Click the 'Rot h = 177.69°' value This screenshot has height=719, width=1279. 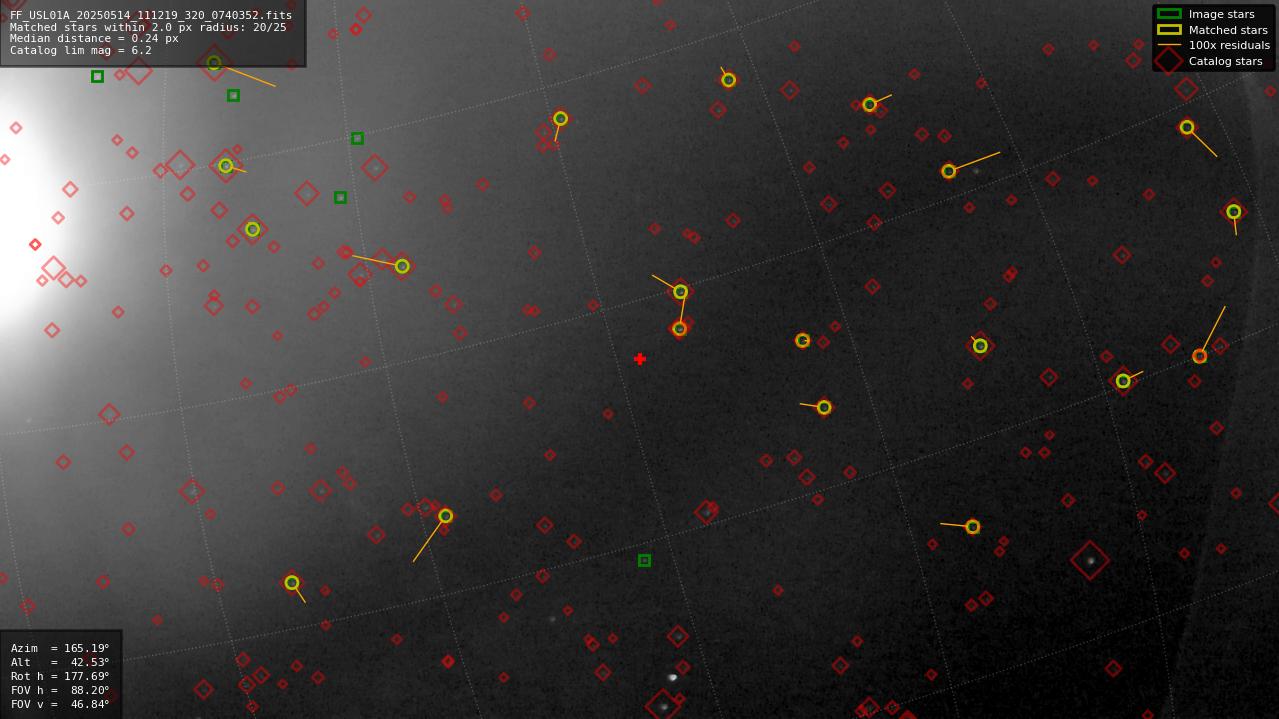(x=60, y=676)
